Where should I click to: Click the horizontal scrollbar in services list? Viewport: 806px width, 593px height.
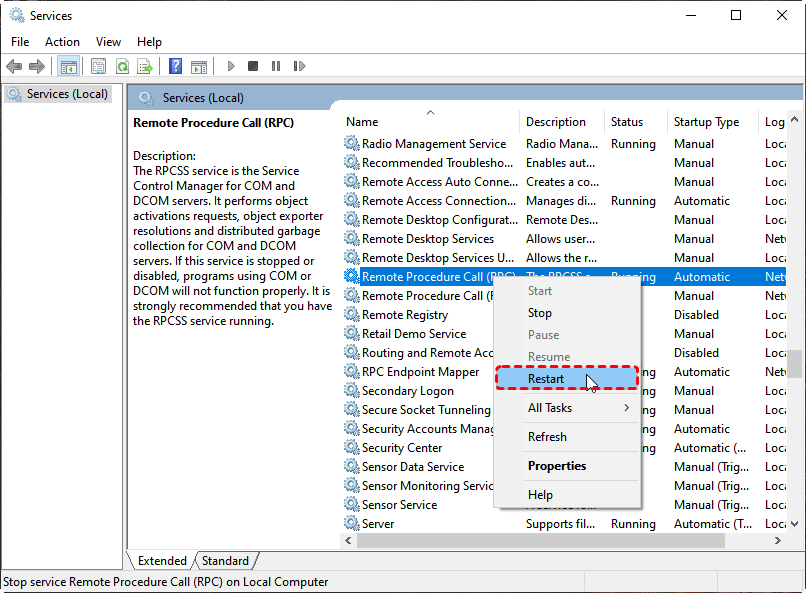pos(560,541)
